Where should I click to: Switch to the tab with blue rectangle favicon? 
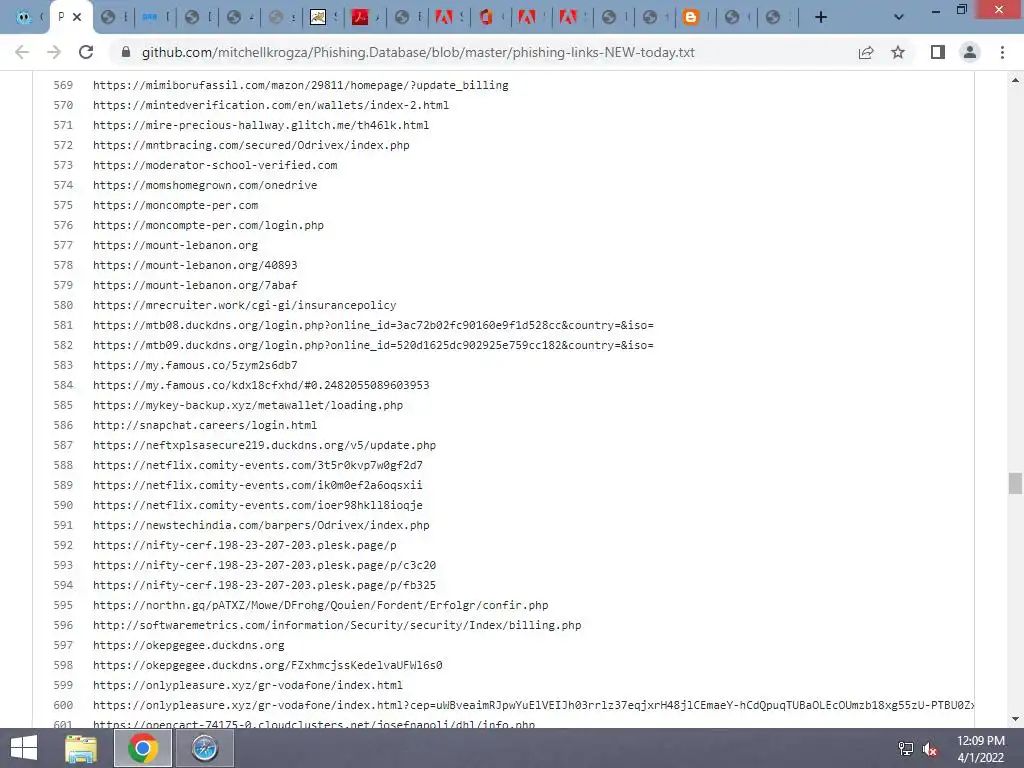point(150,18)
